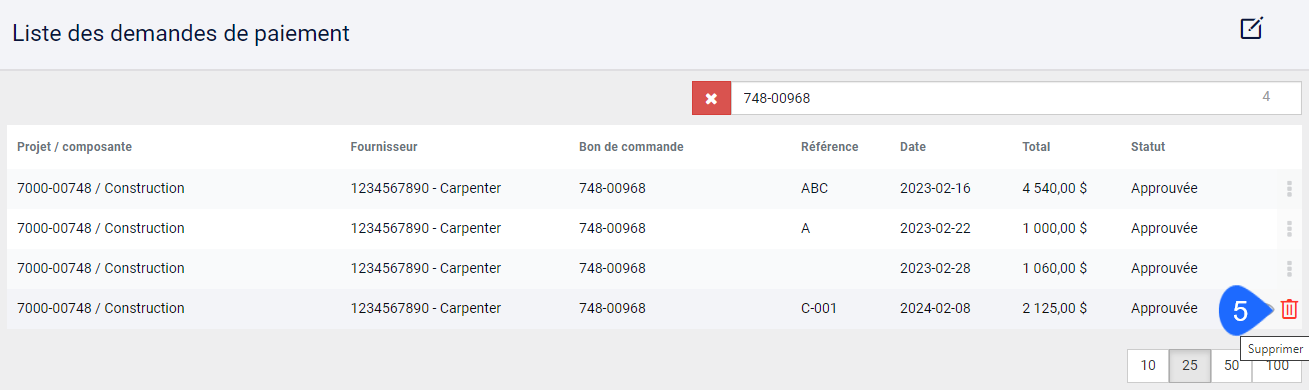Viewport: 1309px width, 390px height.
Task: Sort by the Date column header
Action: (913, 147)
